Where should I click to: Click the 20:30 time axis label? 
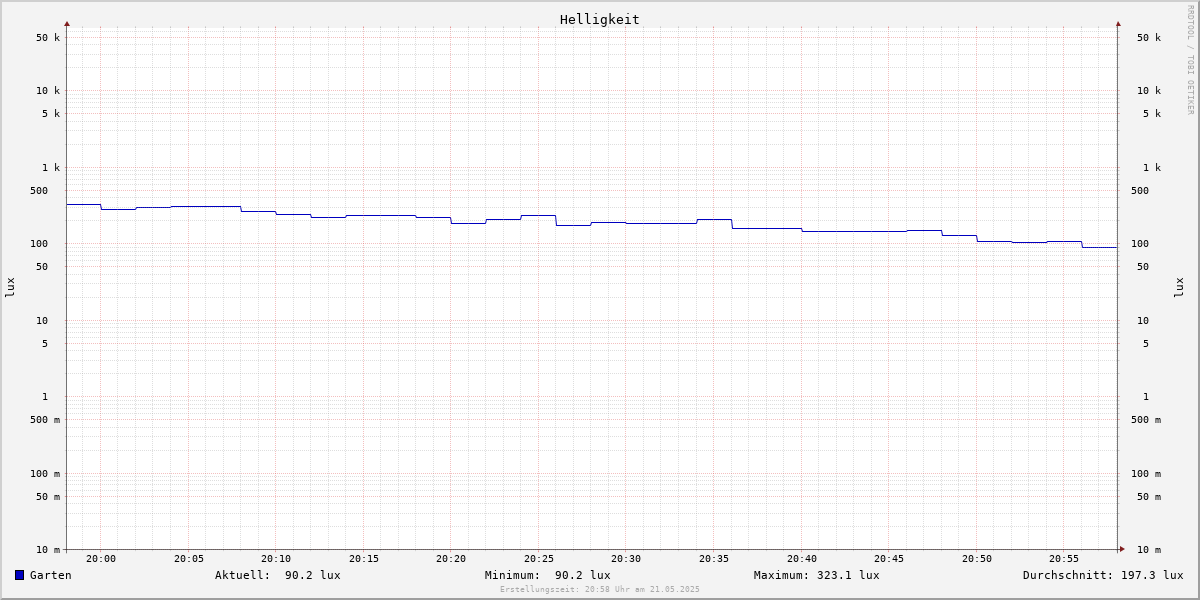[x=626, y=559]
